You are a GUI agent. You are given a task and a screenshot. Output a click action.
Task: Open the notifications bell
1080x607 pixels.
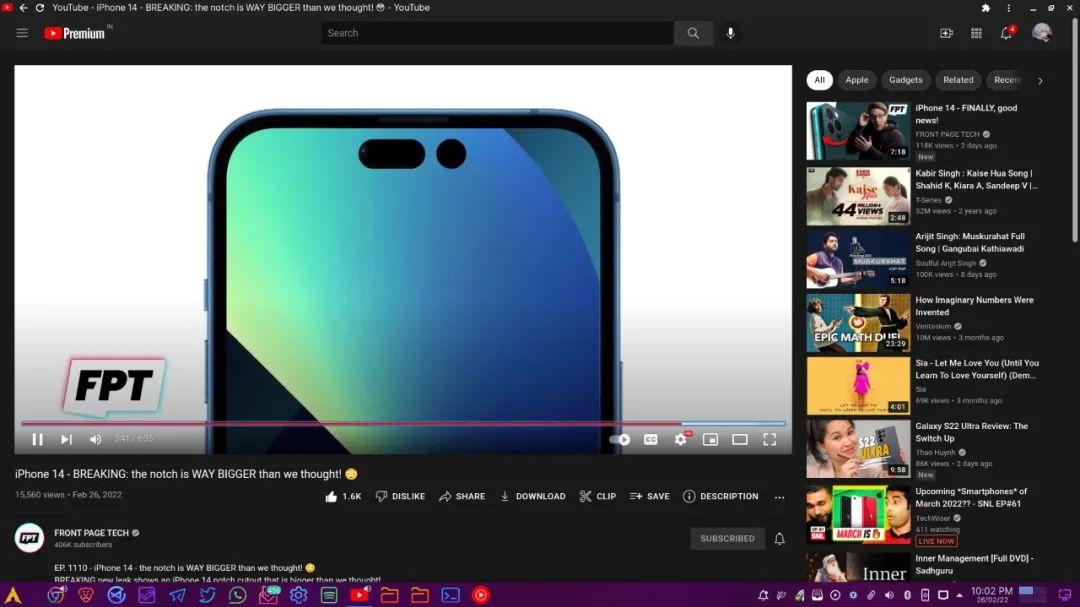pyautogui.click(x=1007, y=33)
